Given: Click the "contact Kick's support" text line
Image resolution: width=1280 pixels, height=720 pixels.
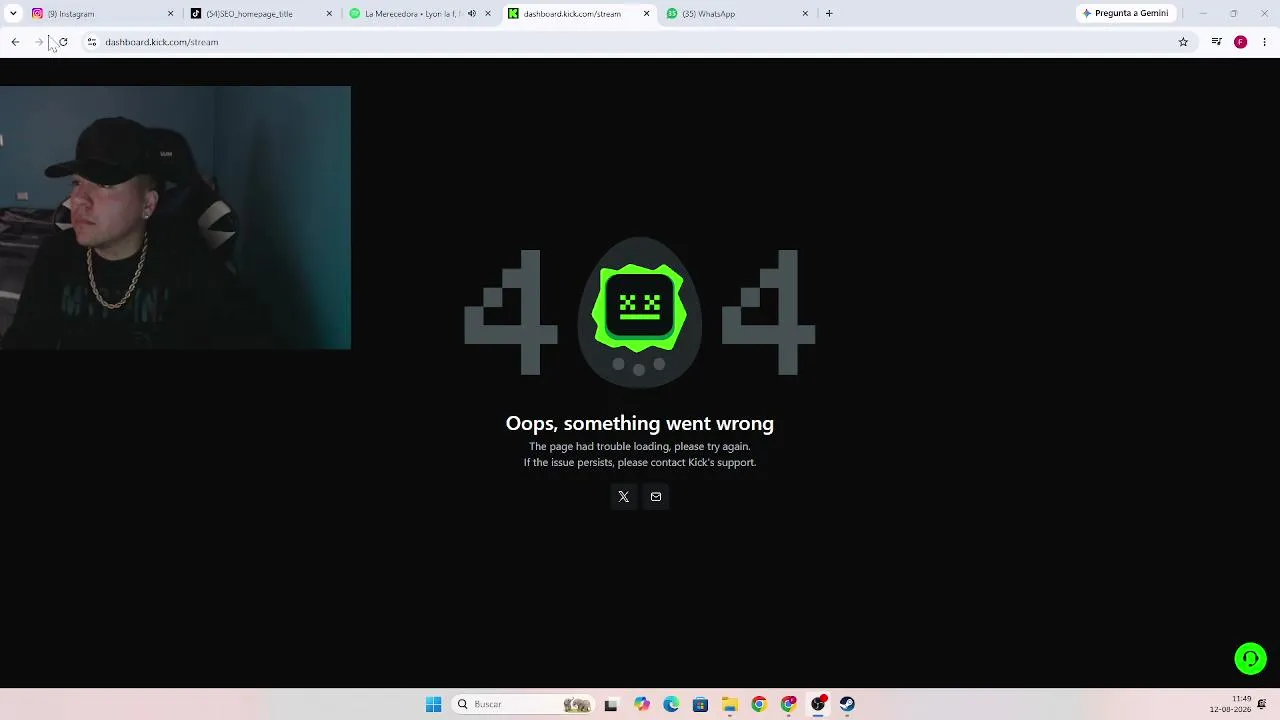Looking at the screenshot, I should (640, 462).
